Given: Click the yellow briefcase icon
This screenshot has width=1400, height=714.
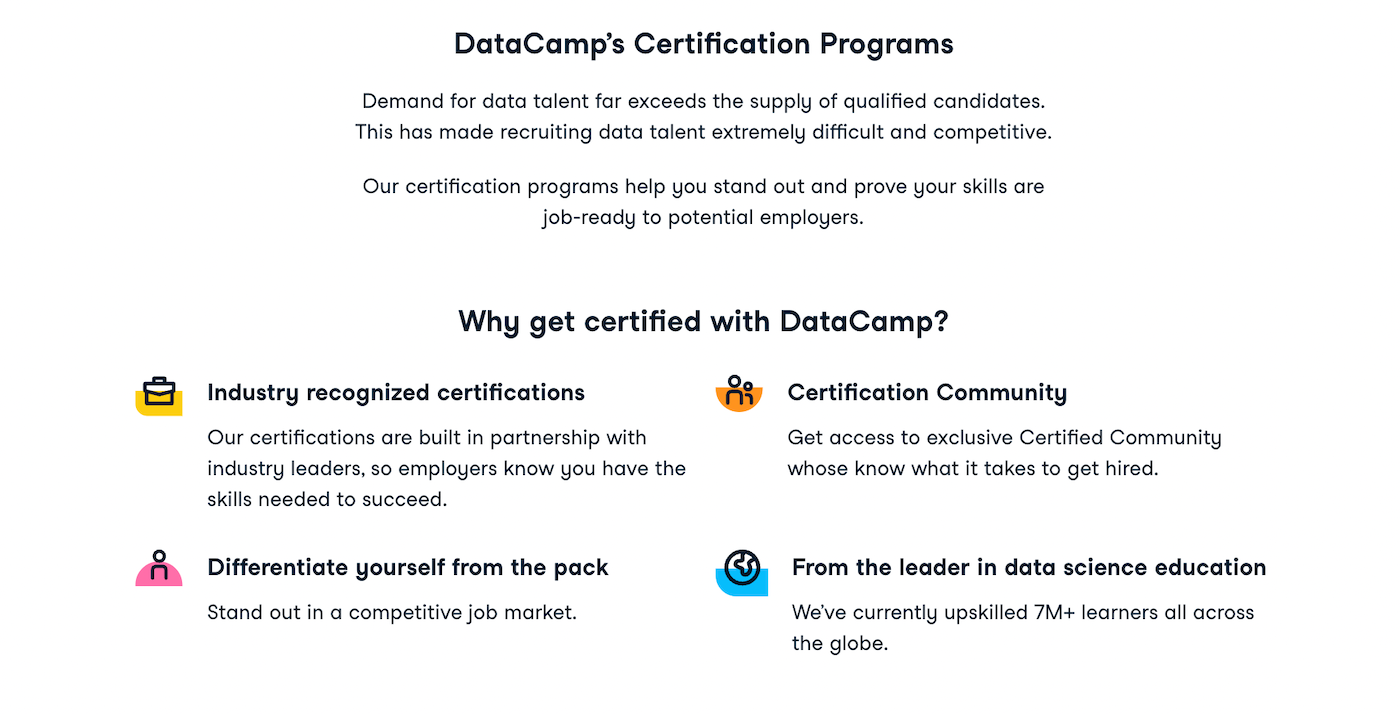Looking at the screenshot, I should pos(159,396).
